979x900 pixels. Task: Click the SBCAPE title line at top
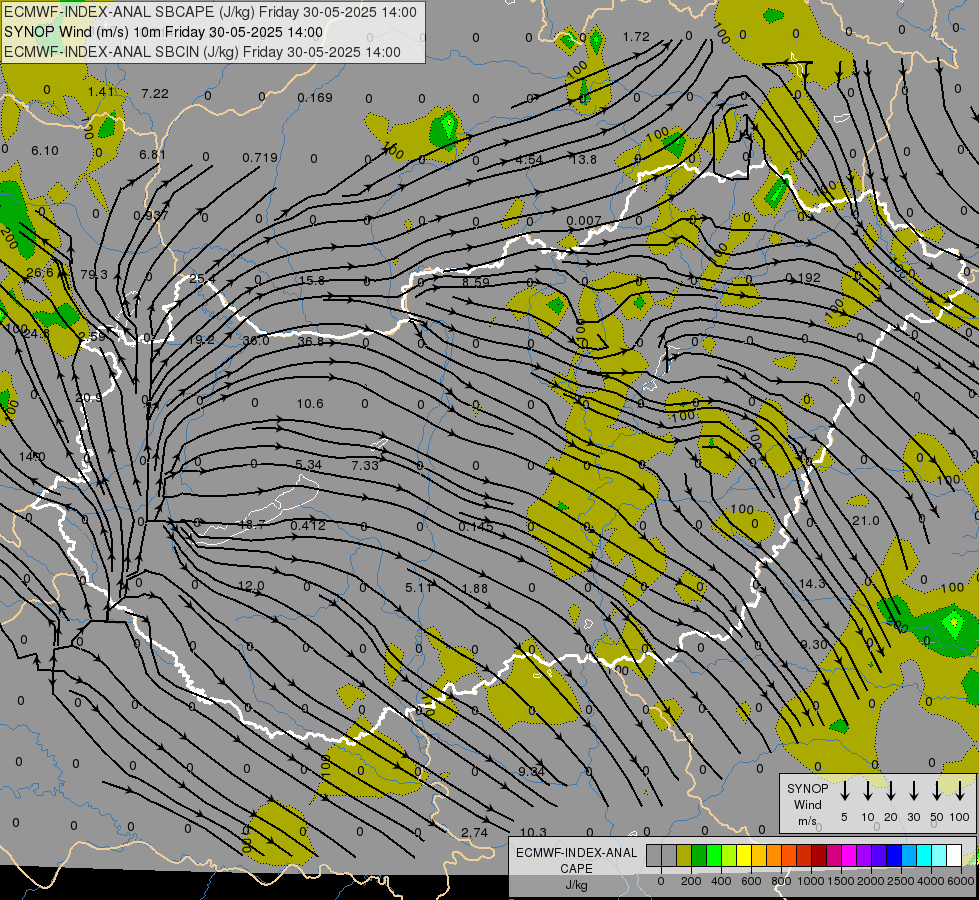210,12
